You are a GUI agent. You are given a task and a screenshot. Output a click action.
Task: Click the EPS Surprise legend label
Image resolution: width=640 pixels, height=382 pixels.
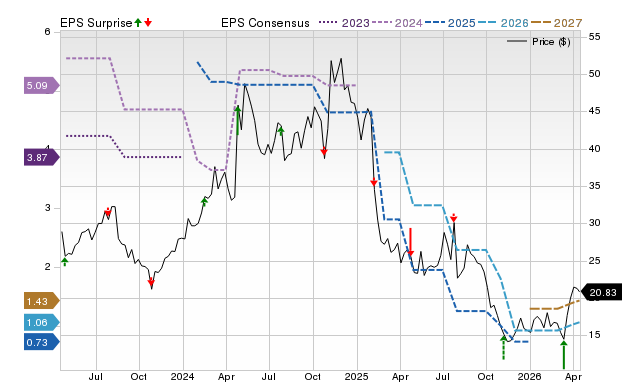(x=96, y=23)
